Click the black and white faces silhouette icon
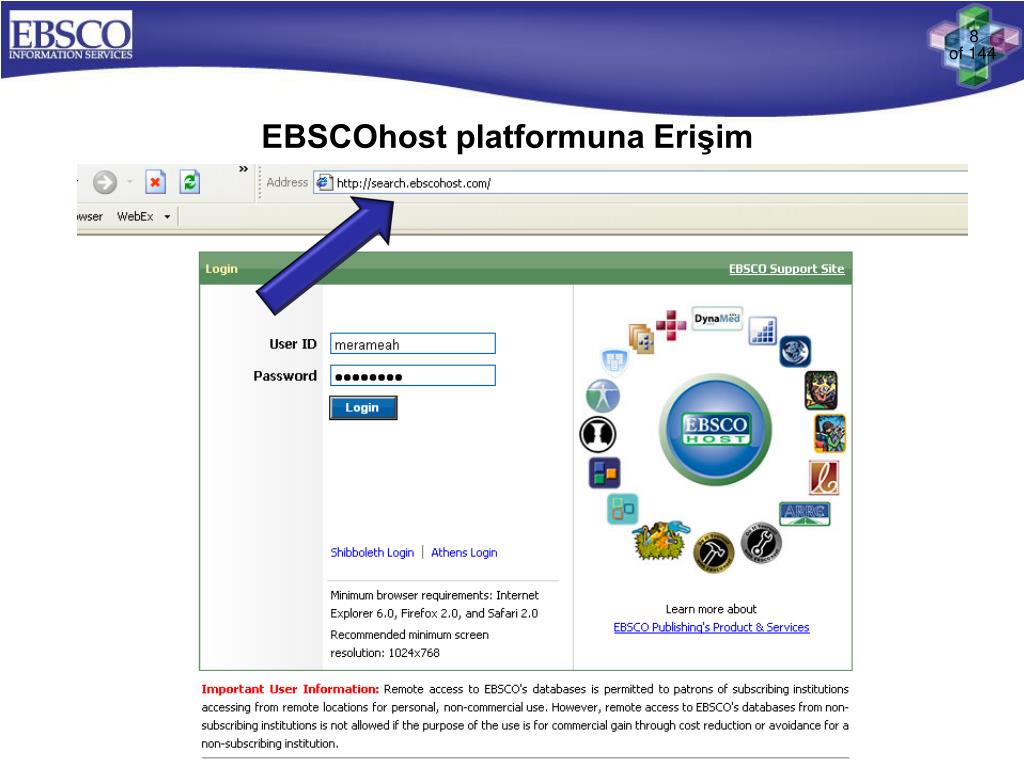 point(598,434)
